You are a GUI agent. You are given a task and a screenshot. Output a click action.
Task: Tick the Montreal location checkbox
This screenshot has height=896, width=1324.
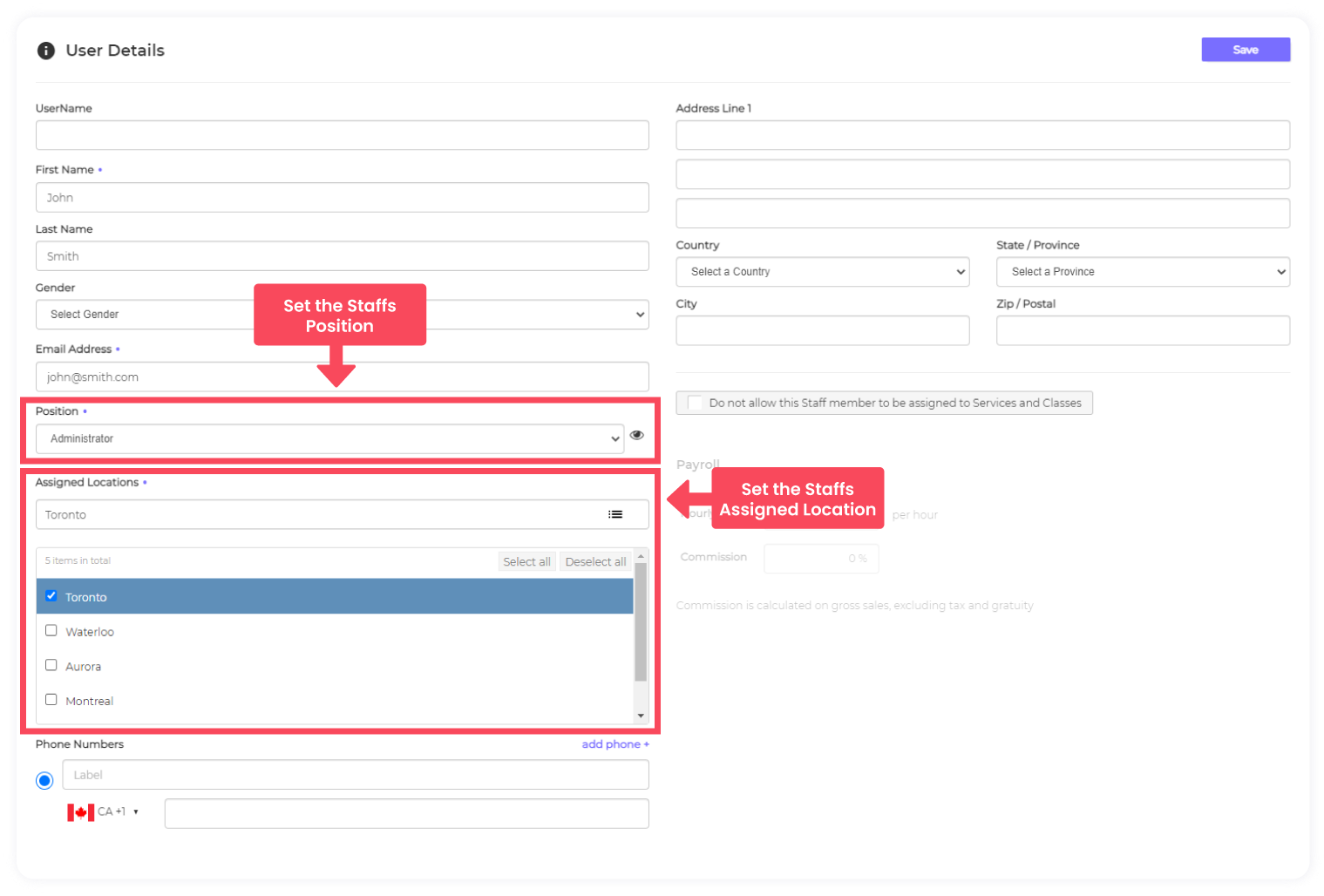[x=51, y=700]
